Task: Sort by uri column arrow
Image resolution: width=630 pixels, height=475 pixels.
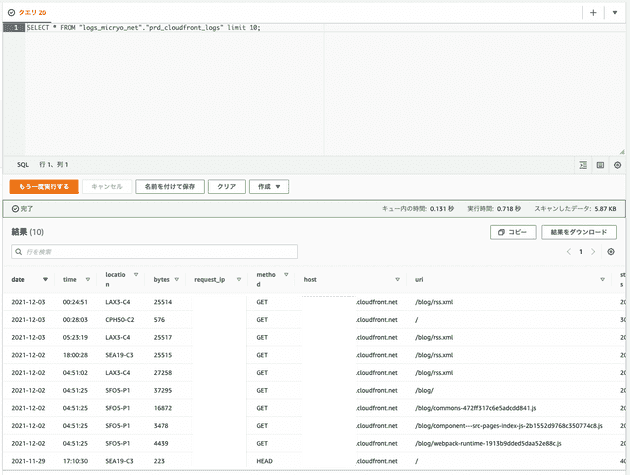Action: [602, 279]
